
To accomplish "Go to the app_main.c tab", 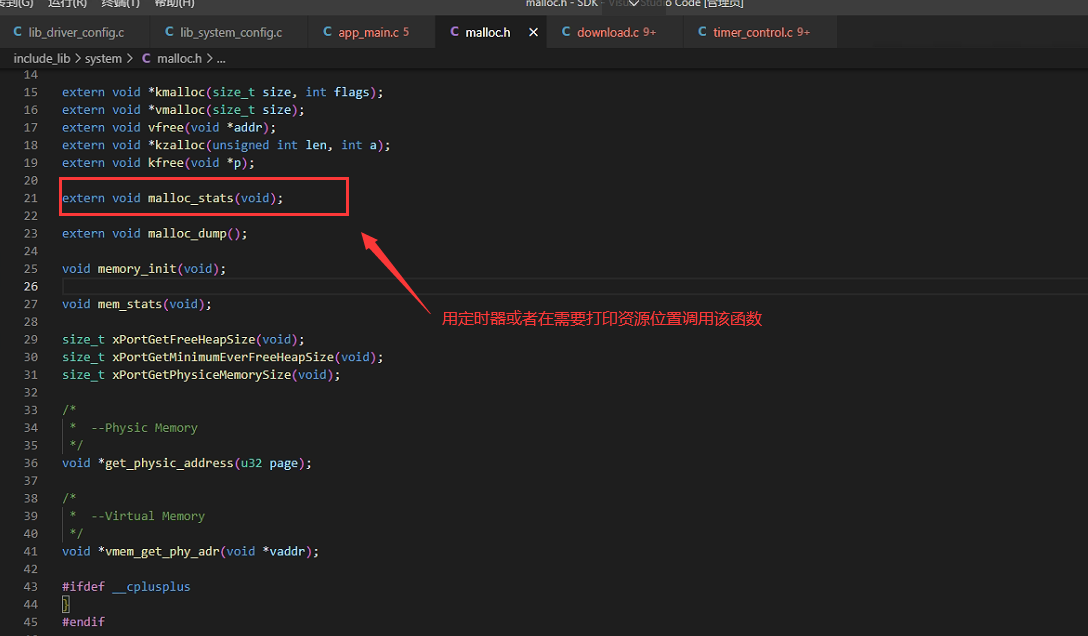I will tap(373, 33).
